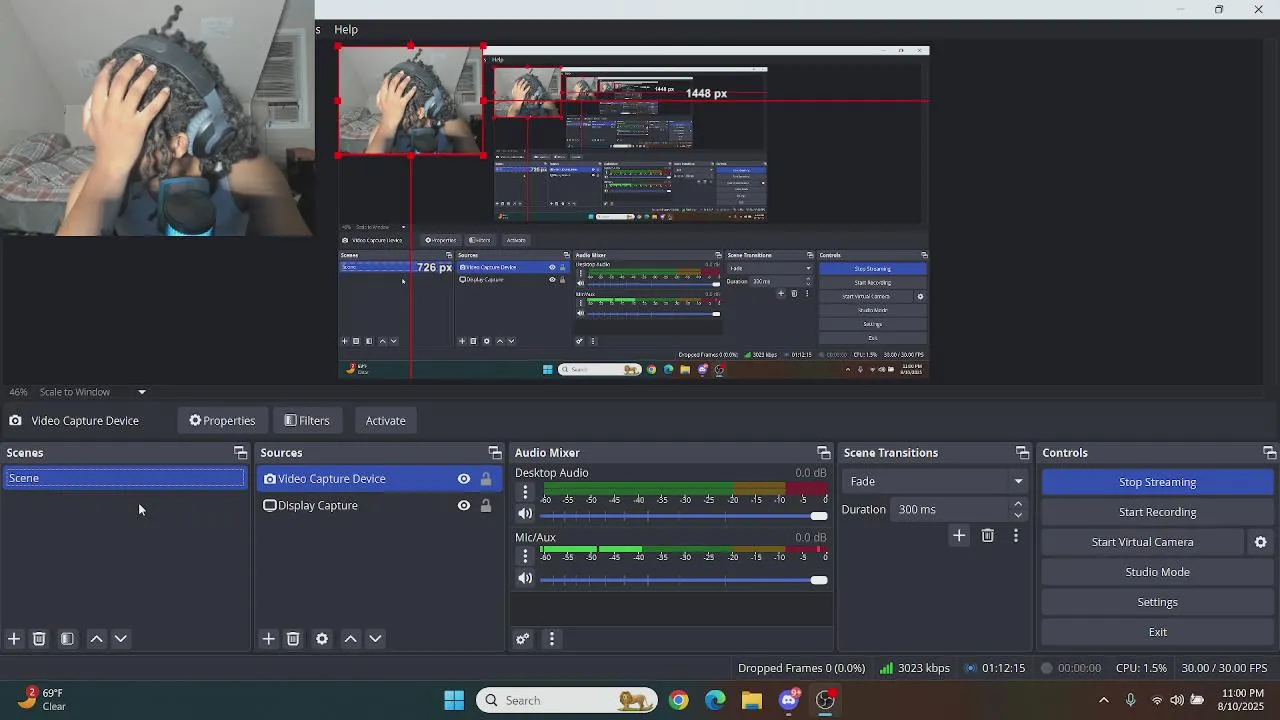
Task: Open virtual camera settings gear
Action: pos(1260,542)
